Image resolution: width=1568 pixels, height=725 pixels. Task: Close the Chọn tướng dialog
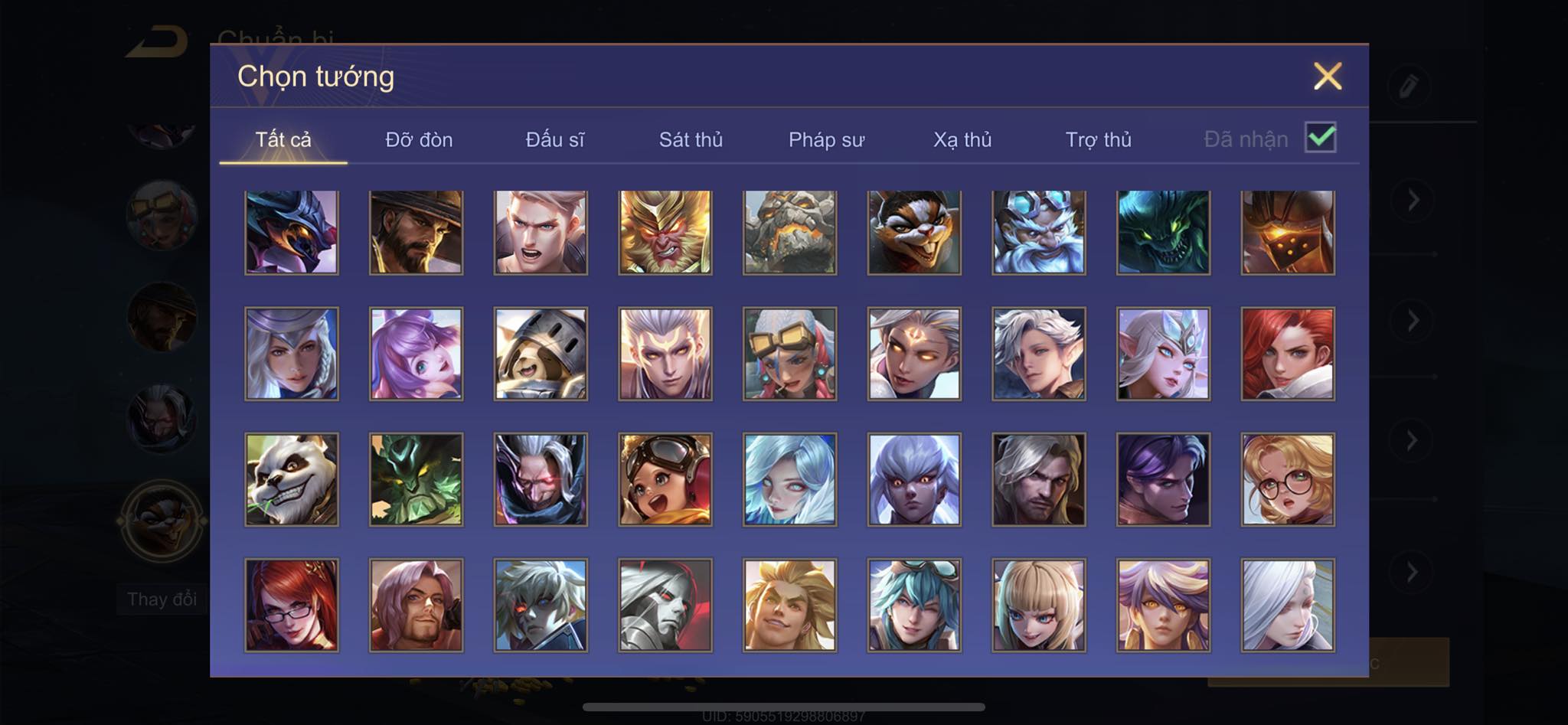(x=1328, y=76)
